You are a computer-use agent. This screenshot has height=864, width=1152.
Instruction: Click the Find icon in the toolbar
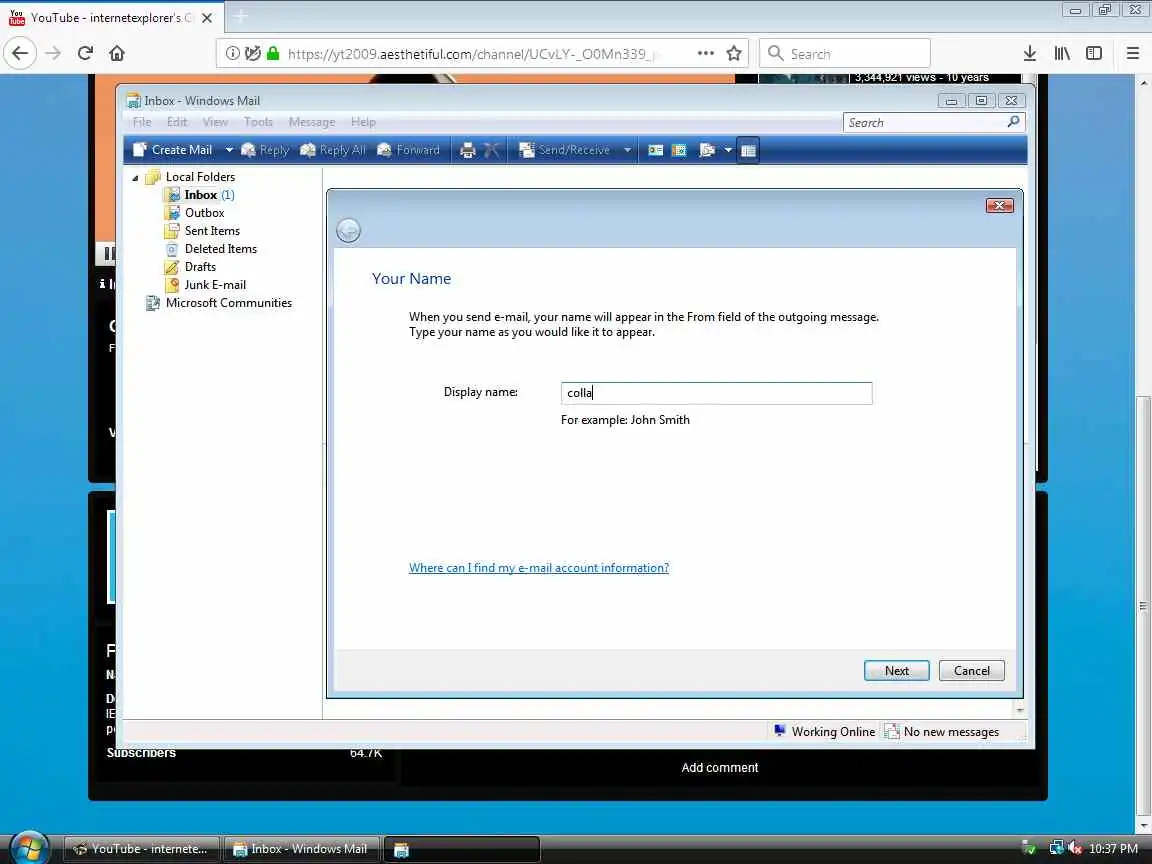(x=707, y=151)
